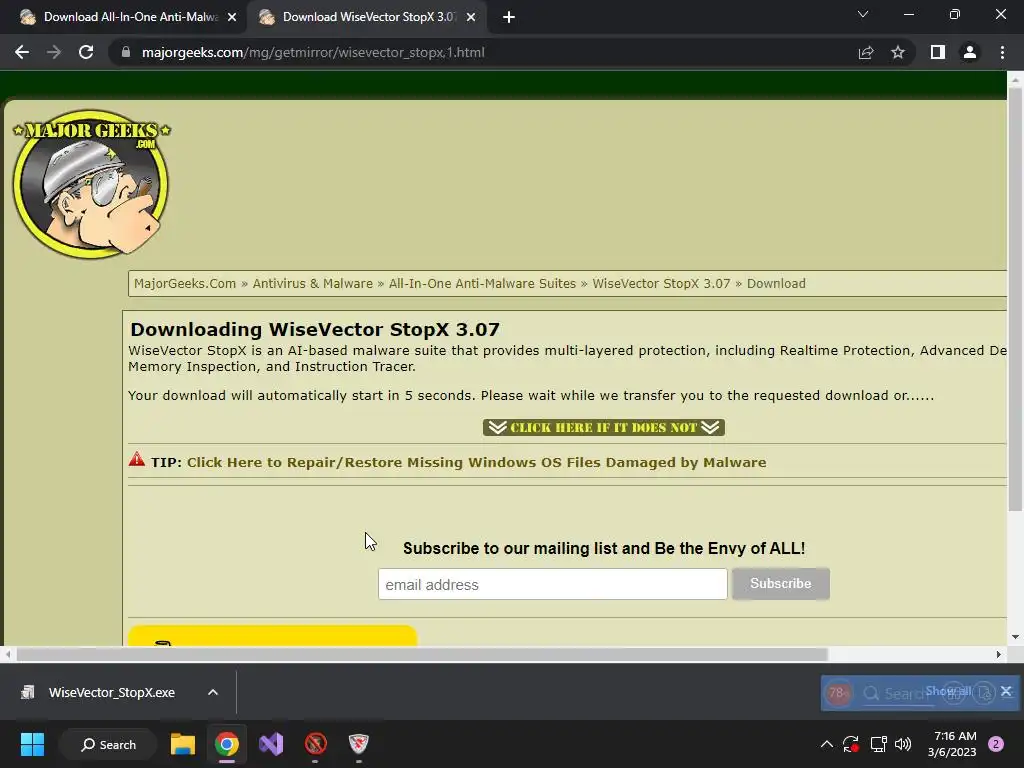Open the clock and calendar

click(952, 744)
